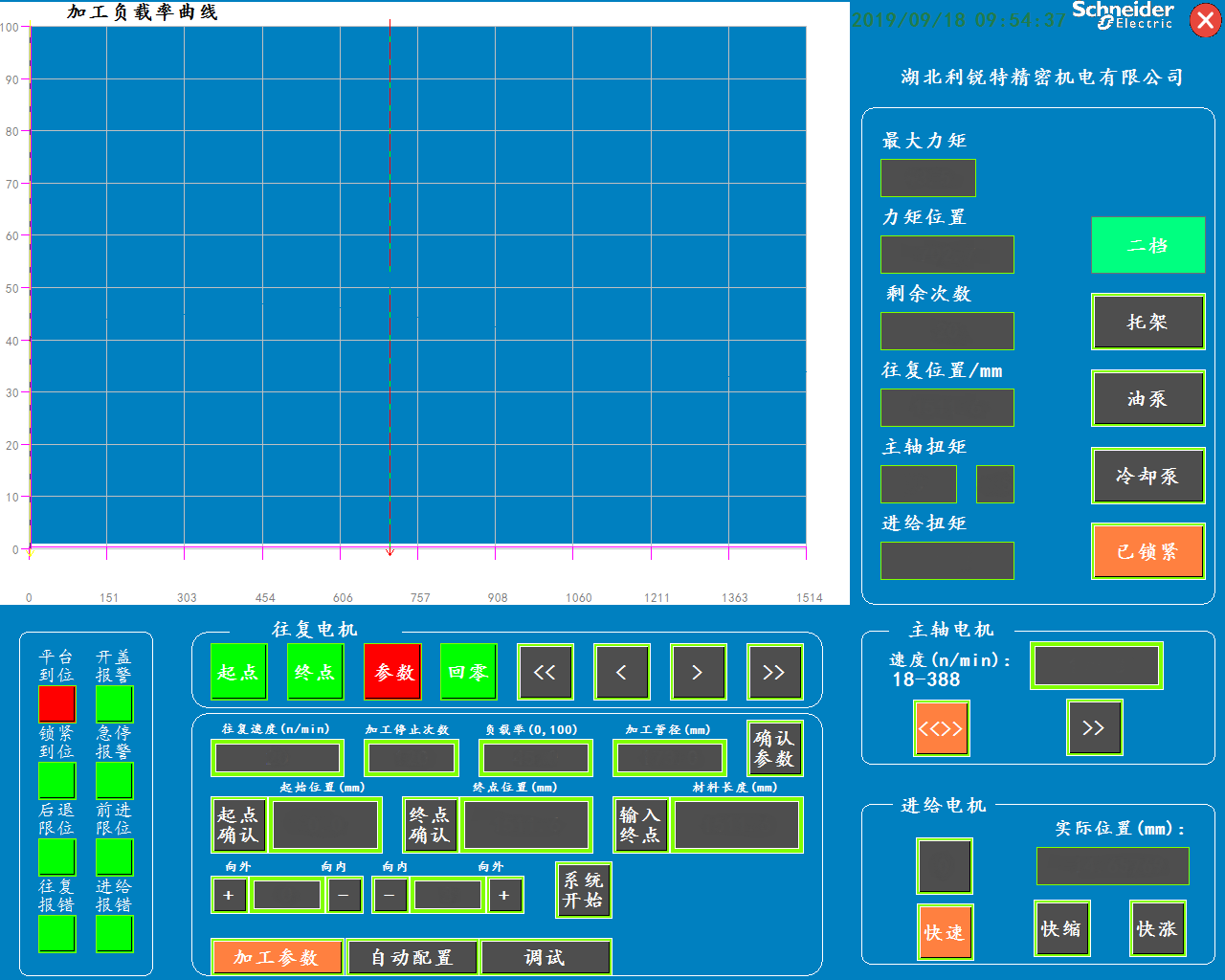Click the minus button right of 向外 field
The width and height of the screenshot is (1225, 980).
[x=344, y=896]
